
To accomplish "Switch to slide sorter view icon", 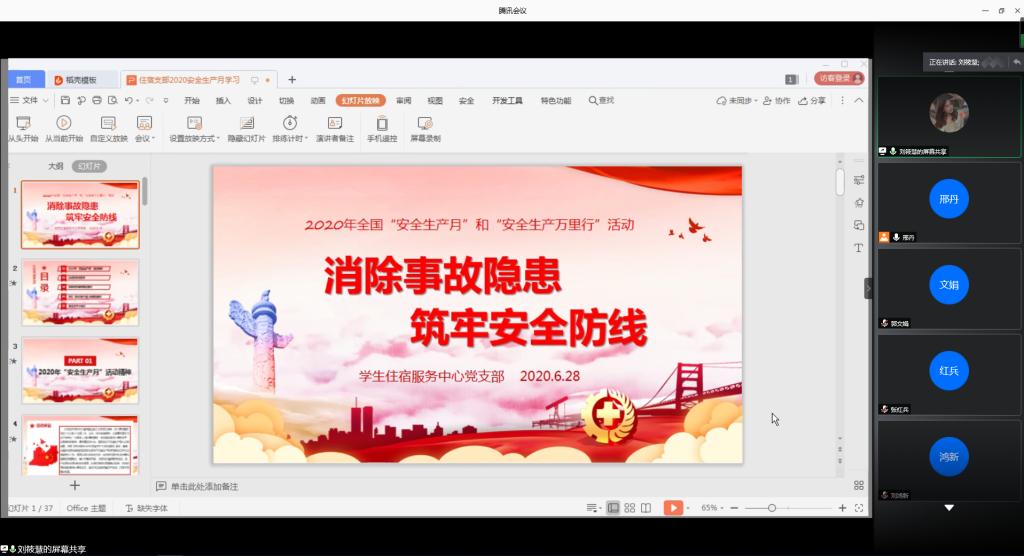I will [629, 508].
